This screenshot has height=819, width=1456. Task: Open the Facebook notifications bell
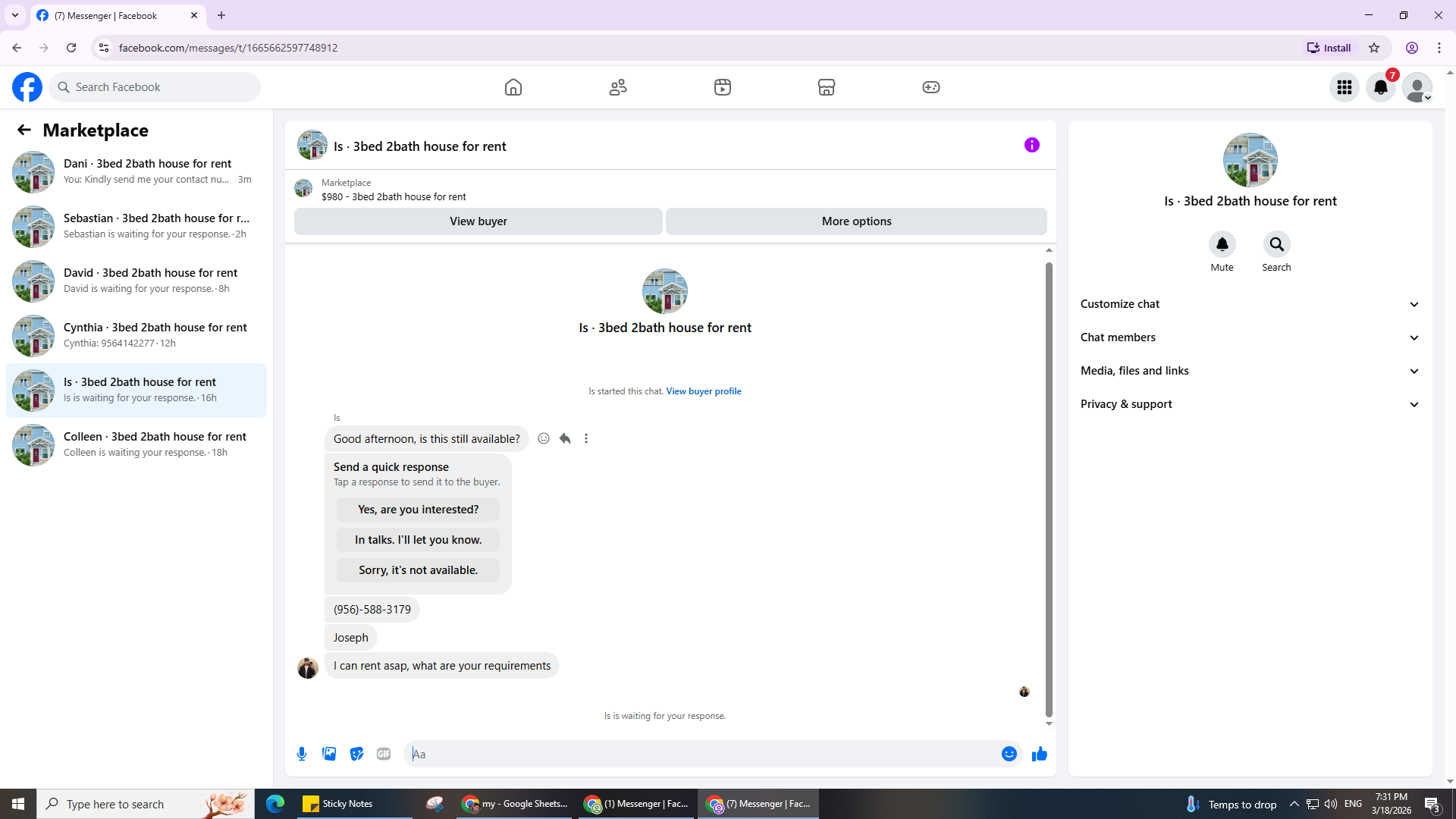pyautogui.click(x=1381, y=87)
